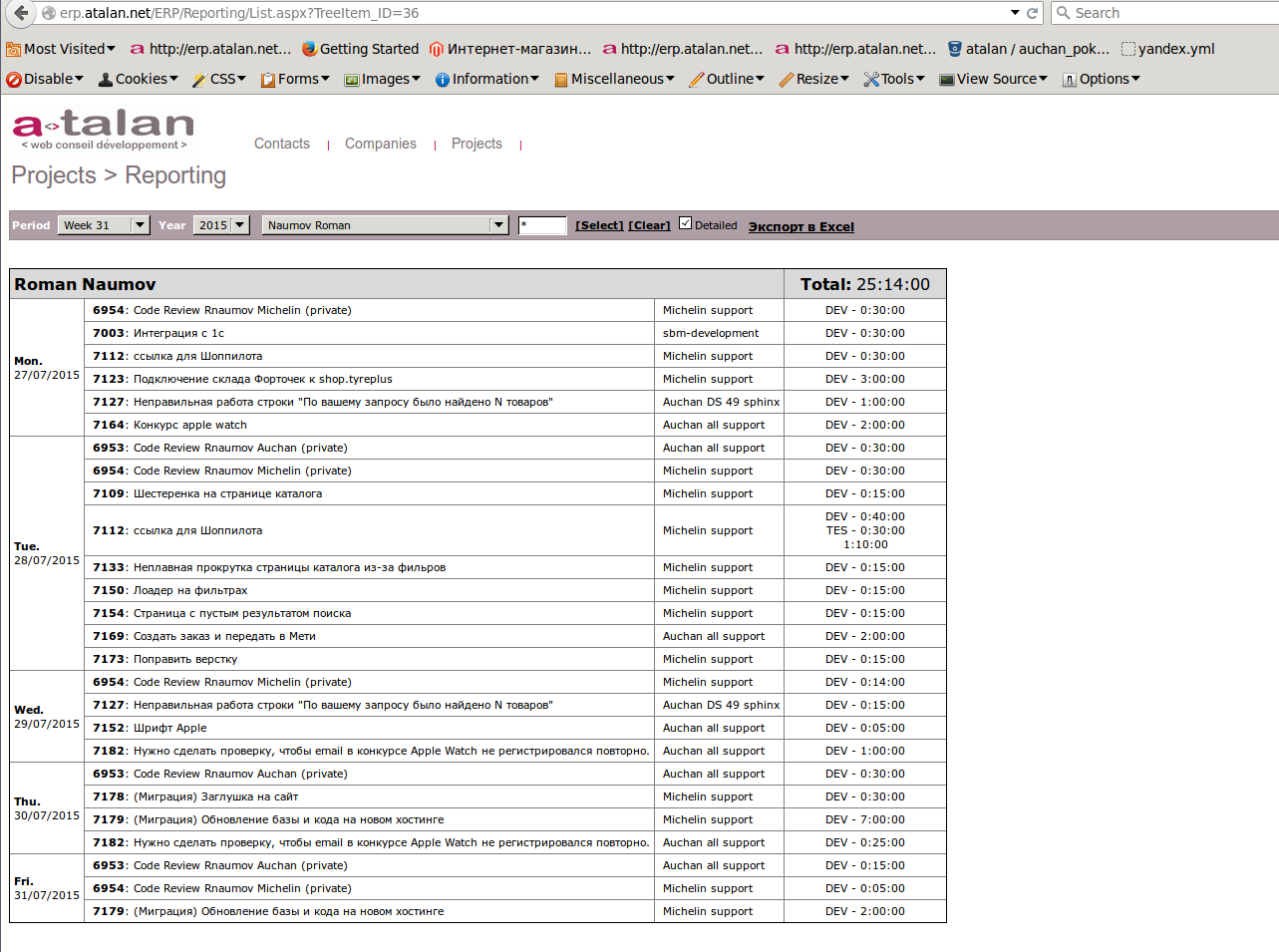Image resolution: width=1279 pixels, height=952 pixels.
Task: Click the Forms clipboard icon
Action: pos(268,80)
